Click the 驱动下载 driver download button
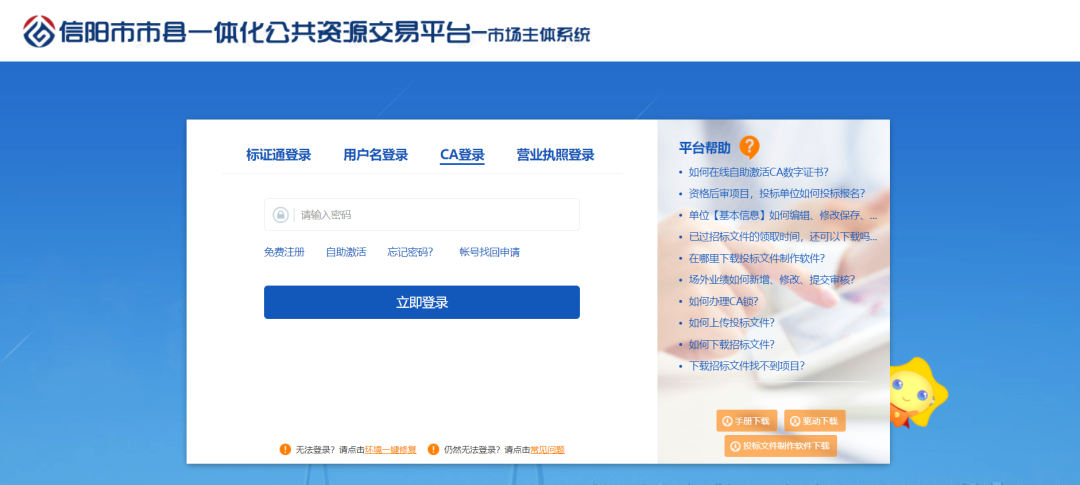 pos(814,421)
